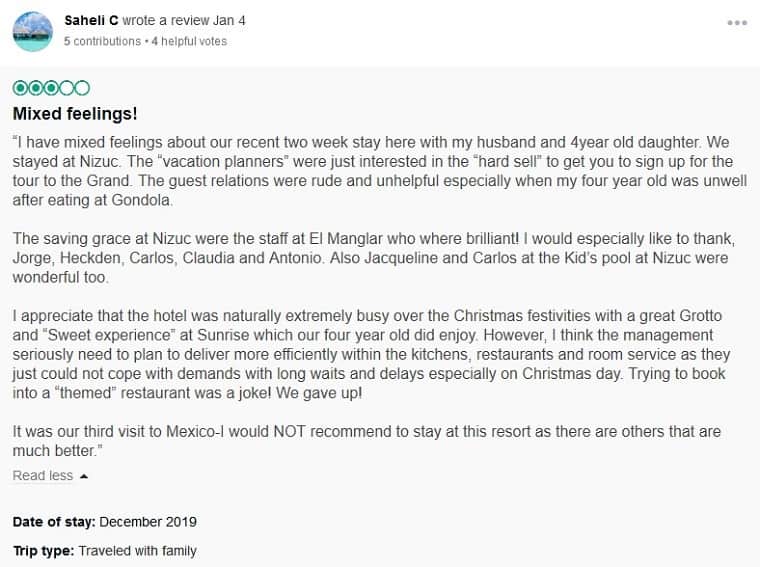Viewport: 760px width, 567px height.
Task: Open the "Mixed feelings!" review title
Action: (x=75, y=113)
